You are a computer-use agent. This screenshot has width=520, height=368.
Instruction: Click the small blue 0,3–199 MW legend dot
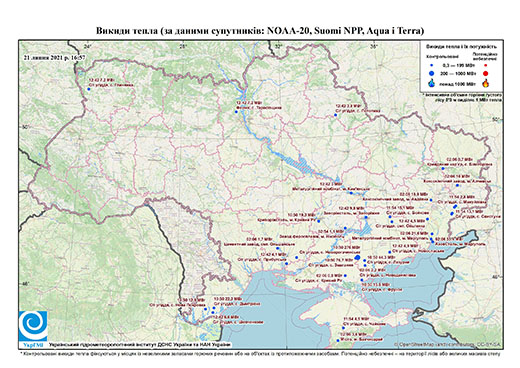[x=432, y=65]
